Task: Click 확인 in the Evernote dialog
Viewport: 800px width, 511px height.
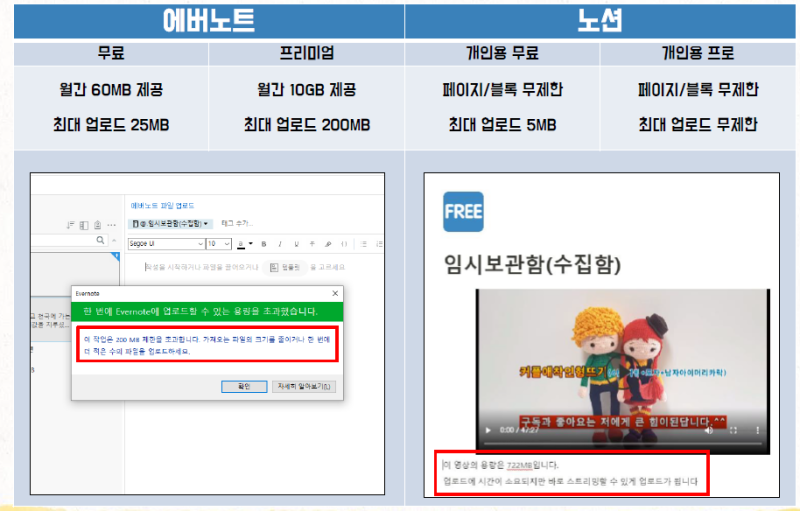Action: (244, 387)
